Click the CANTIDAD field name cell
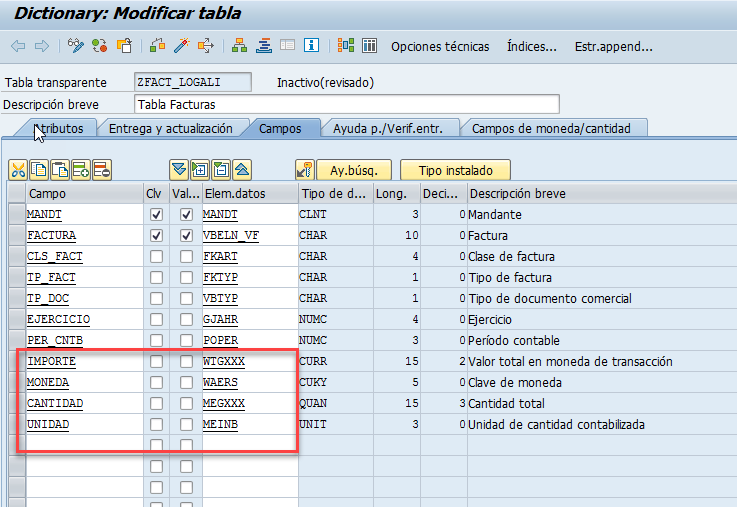The width and height of the screenshot is (737, 507). 85,403
